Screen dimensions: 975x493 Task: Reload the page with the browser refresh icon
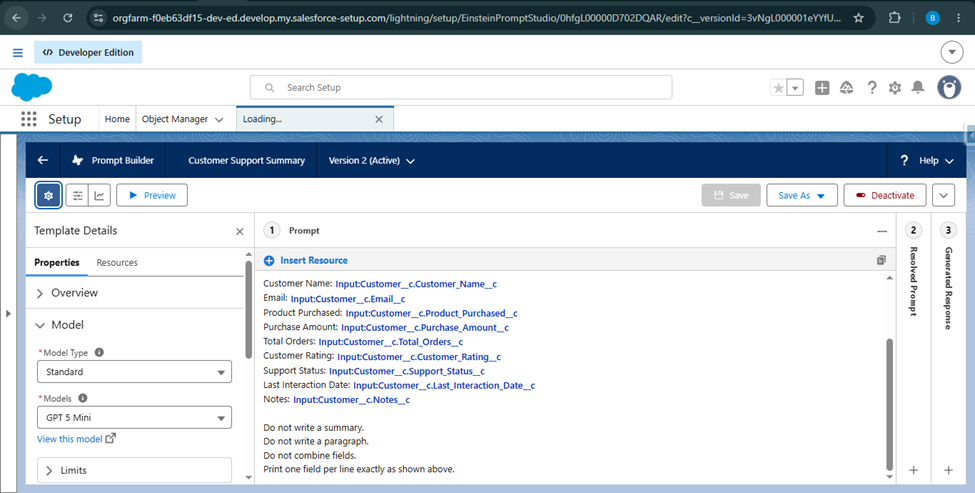[x=68, y=18]
